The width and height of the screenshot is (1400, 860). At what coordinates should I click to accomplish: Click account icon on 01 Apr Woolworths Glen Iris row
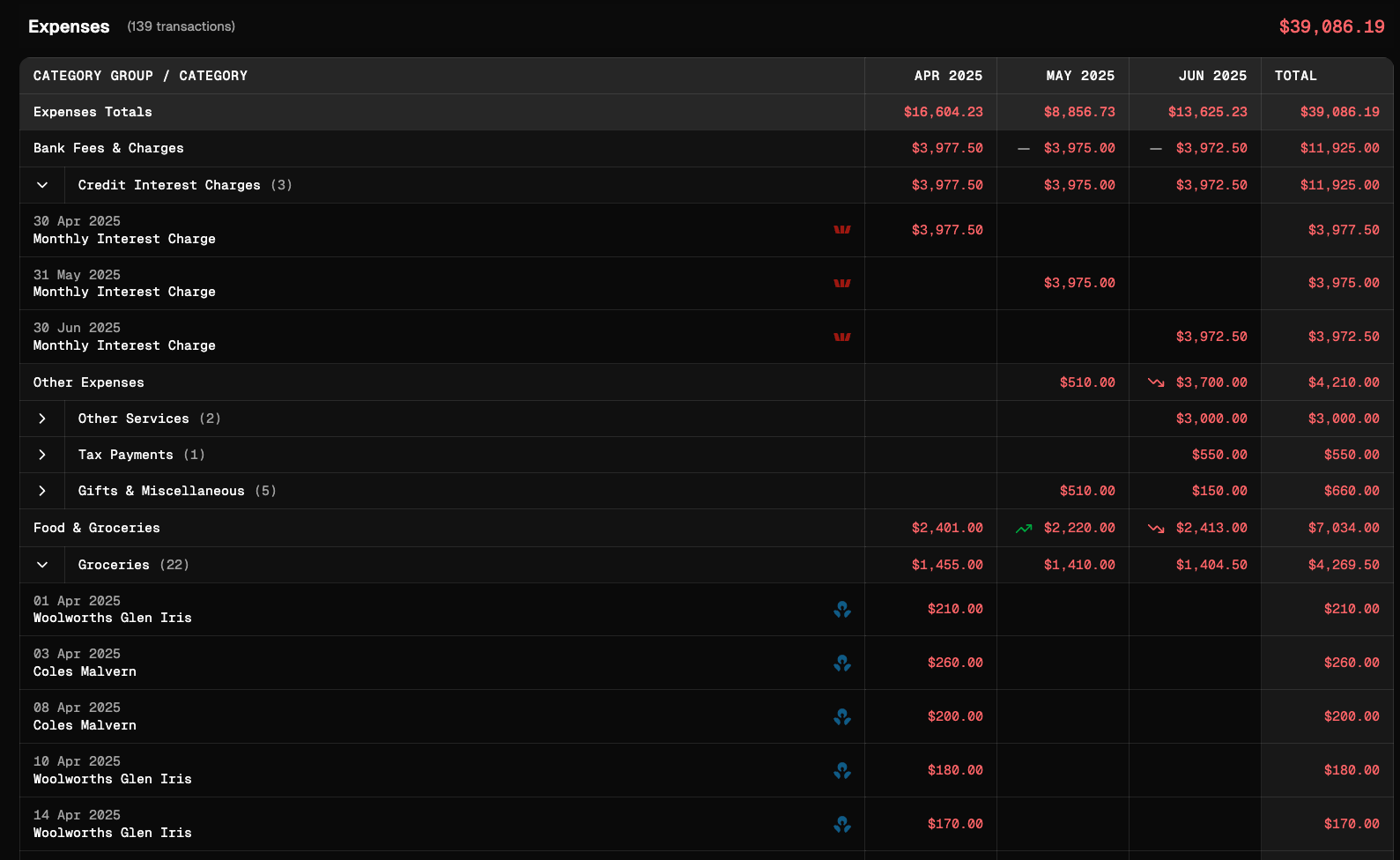click(x=842, y=610)
